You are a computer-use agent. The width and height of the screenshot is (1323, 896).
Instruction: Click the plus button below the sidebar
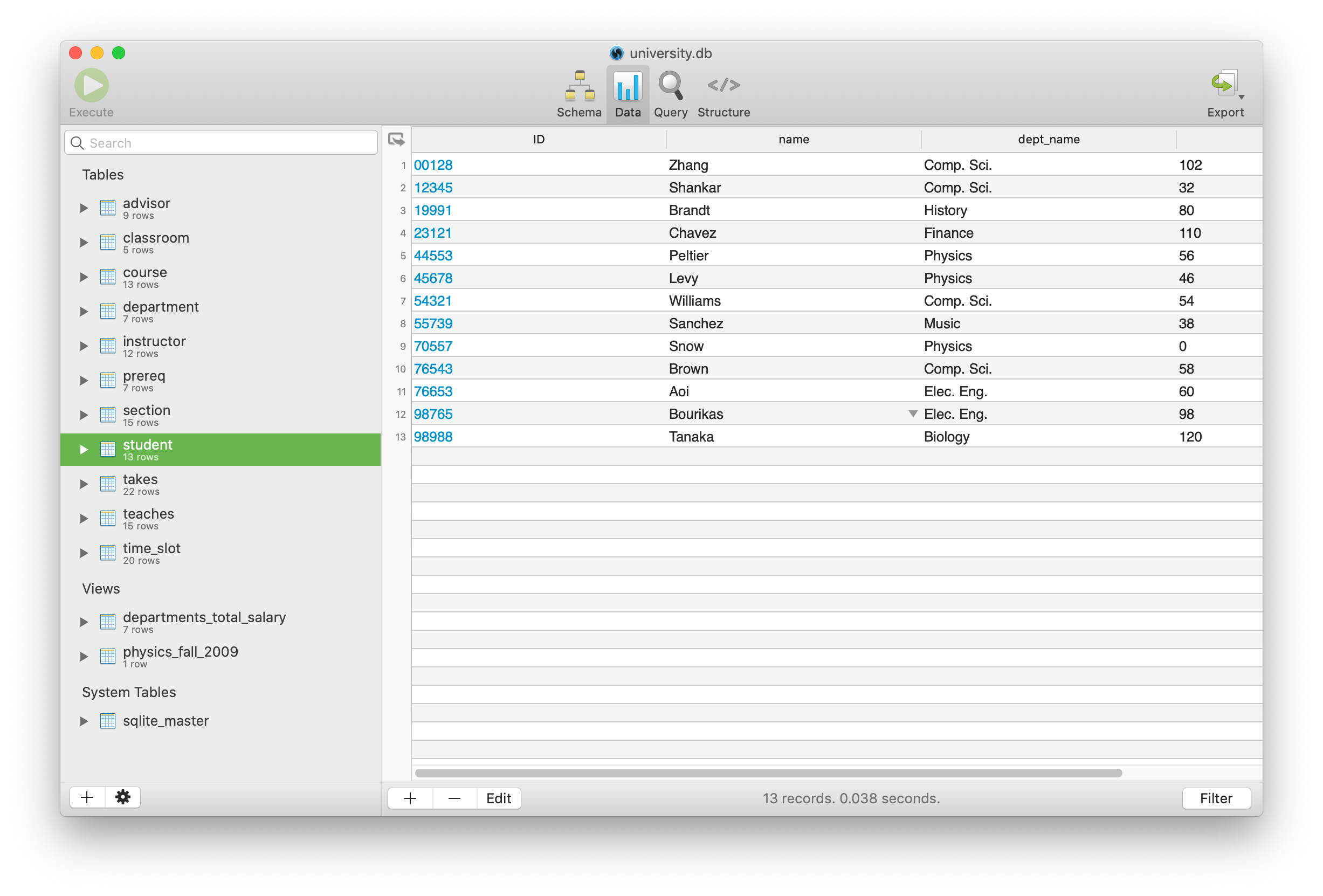pyautogui.click(x=87, y=797)
